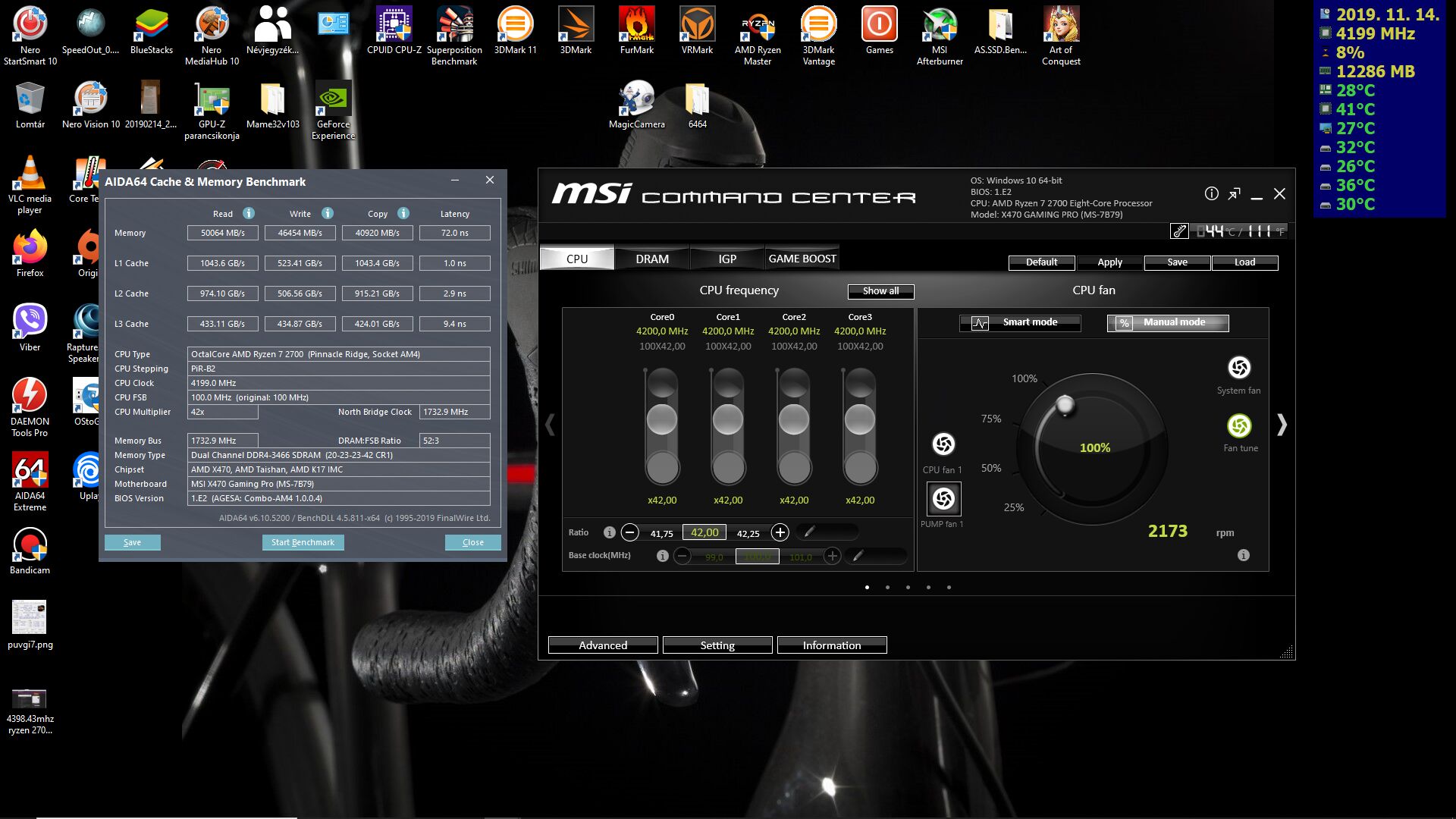Screen dimensions: 1456x819
Task: Click the Setting button
Action: coord(717,645)
